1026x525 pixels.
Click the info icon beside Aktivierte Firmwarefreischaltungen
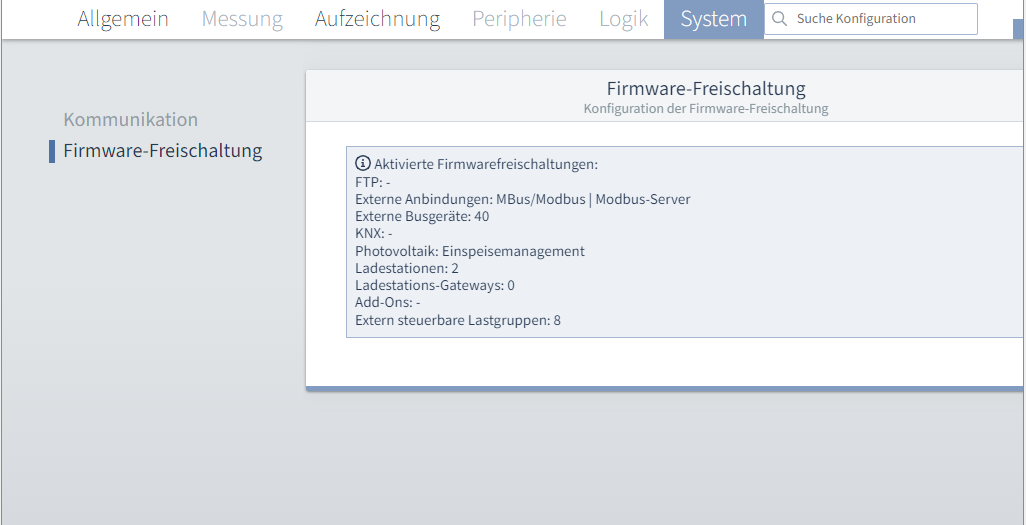point(363,163)
